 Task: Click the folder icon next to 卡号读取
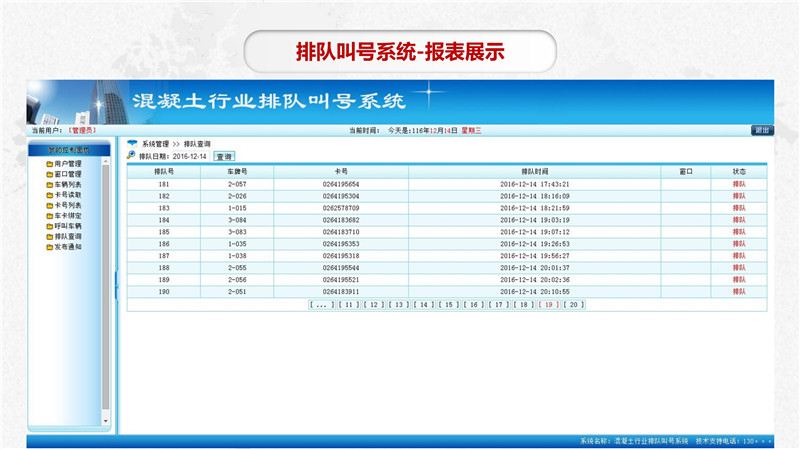[50, 195]
